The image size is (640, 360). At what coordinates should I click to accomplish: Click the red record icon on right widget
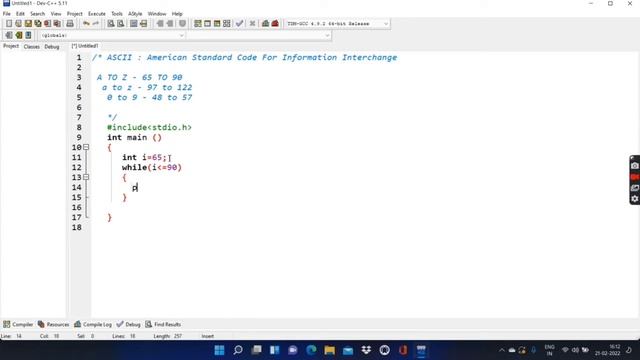coord(635,177)
